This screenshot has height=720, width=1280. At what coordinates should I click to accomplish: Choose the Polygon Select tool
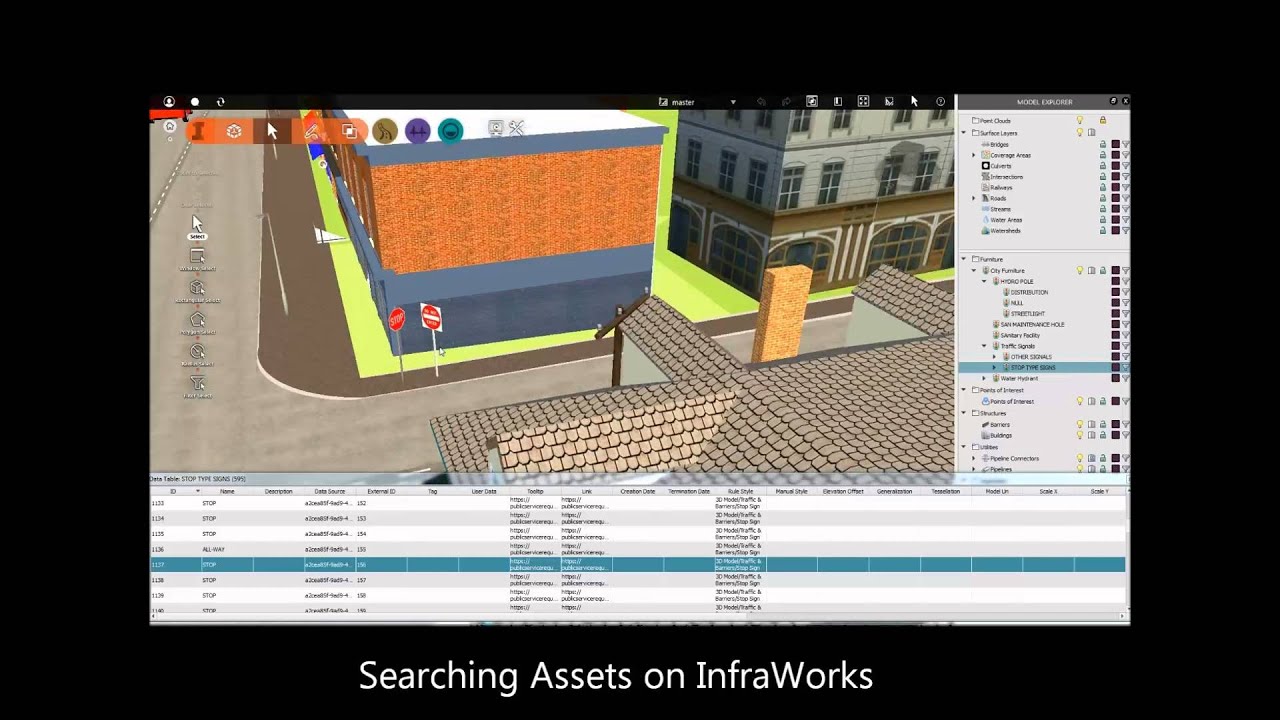[x=197, y=323]
